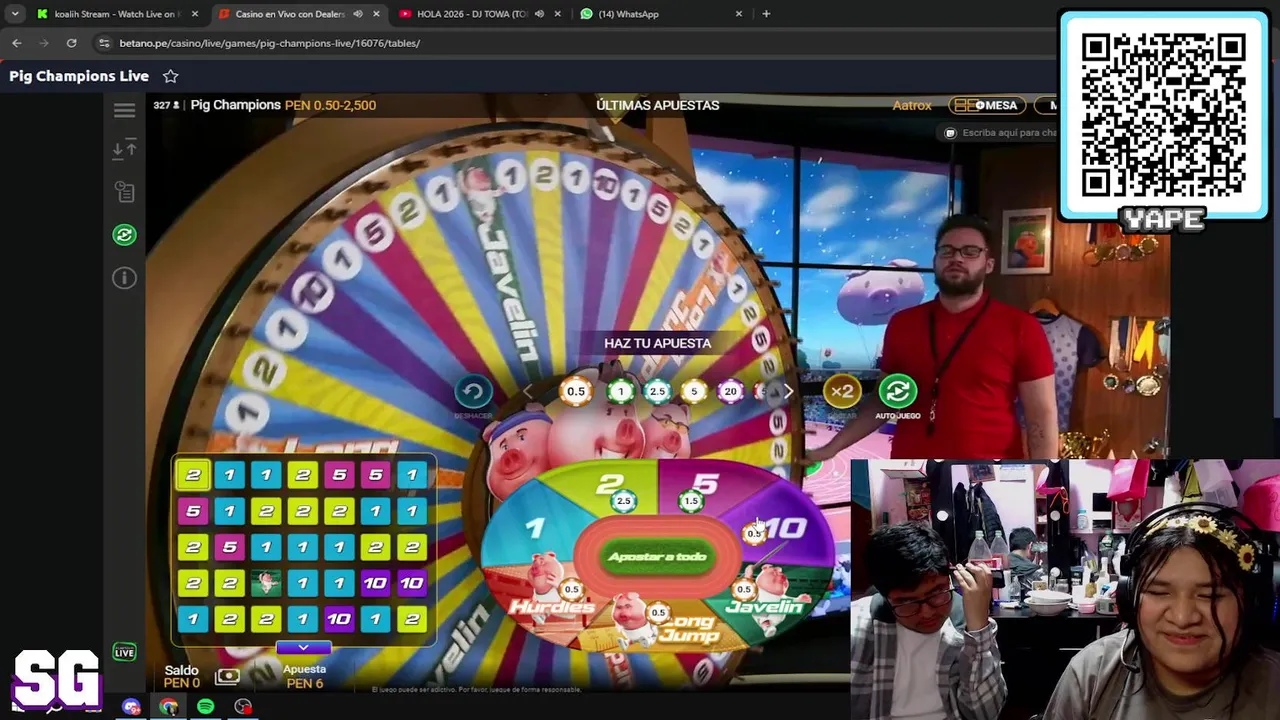1280x720 pixels.
Task: Select the purple 20 chip
Action: pos(730,392)
